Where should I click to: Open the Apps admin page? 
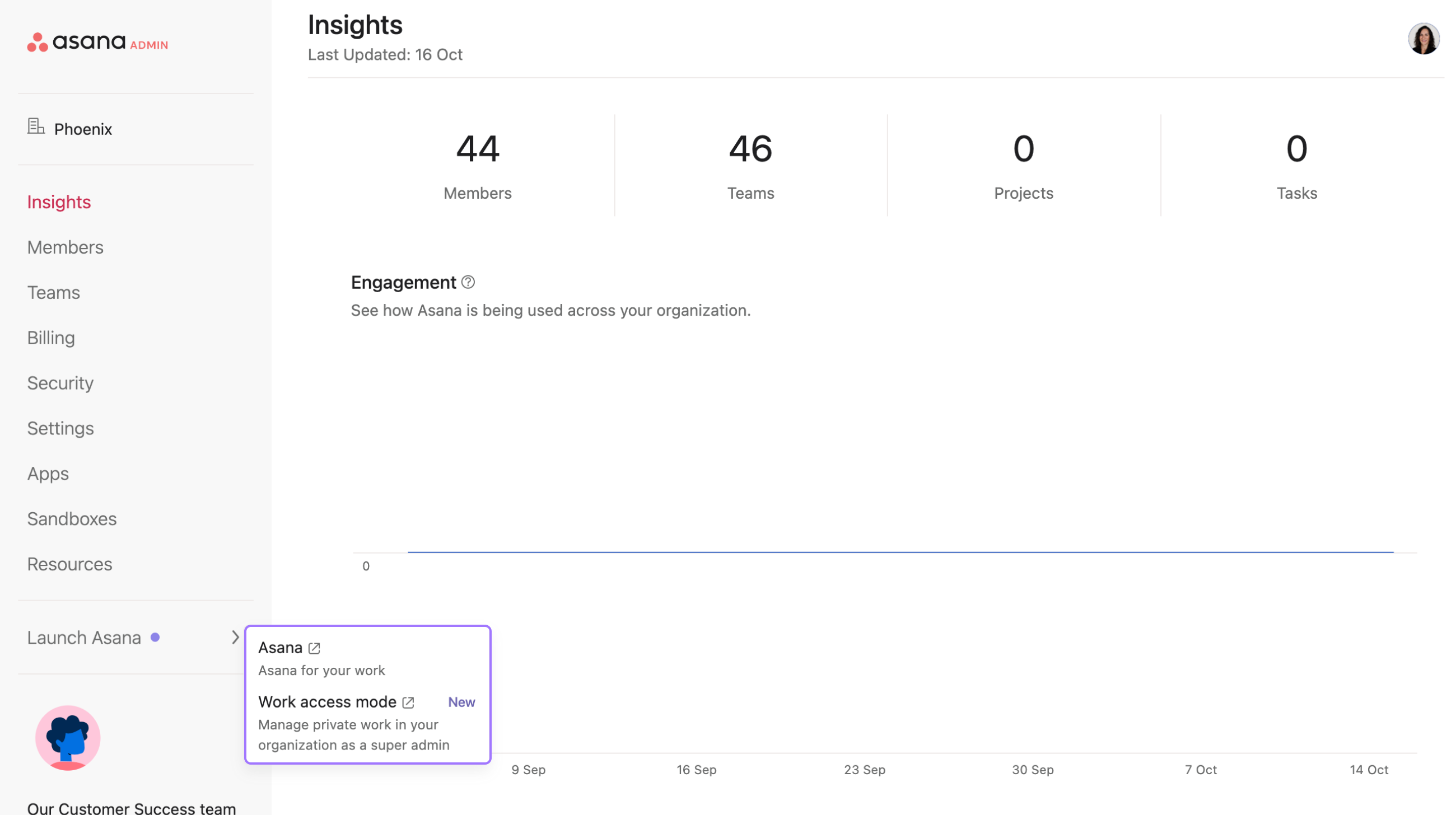click(x=48, y=474)
